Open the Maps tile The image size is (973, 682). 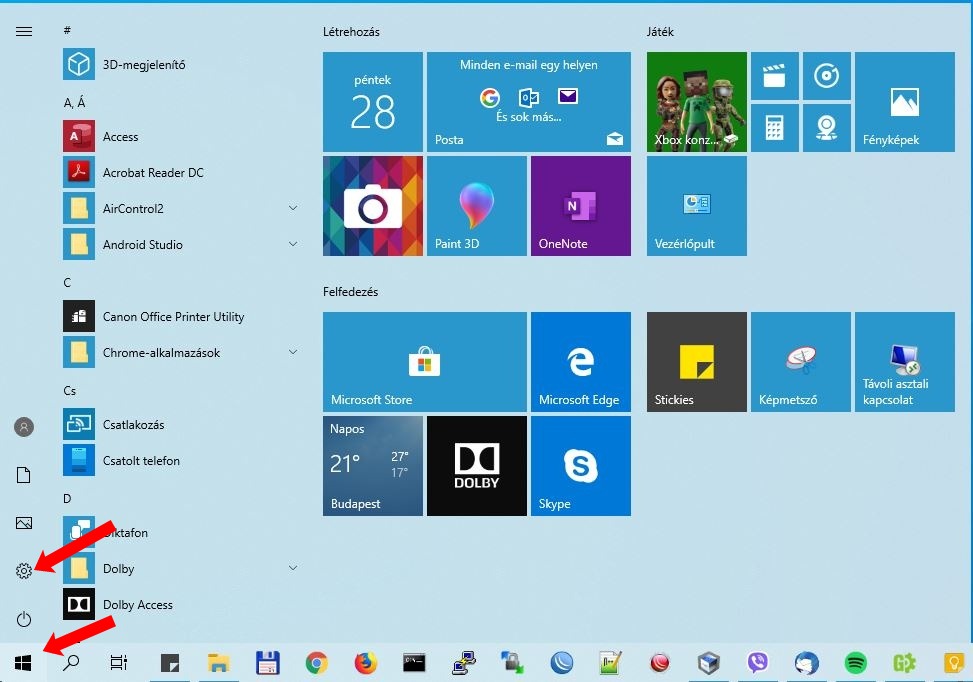click(x=827, y=128)
